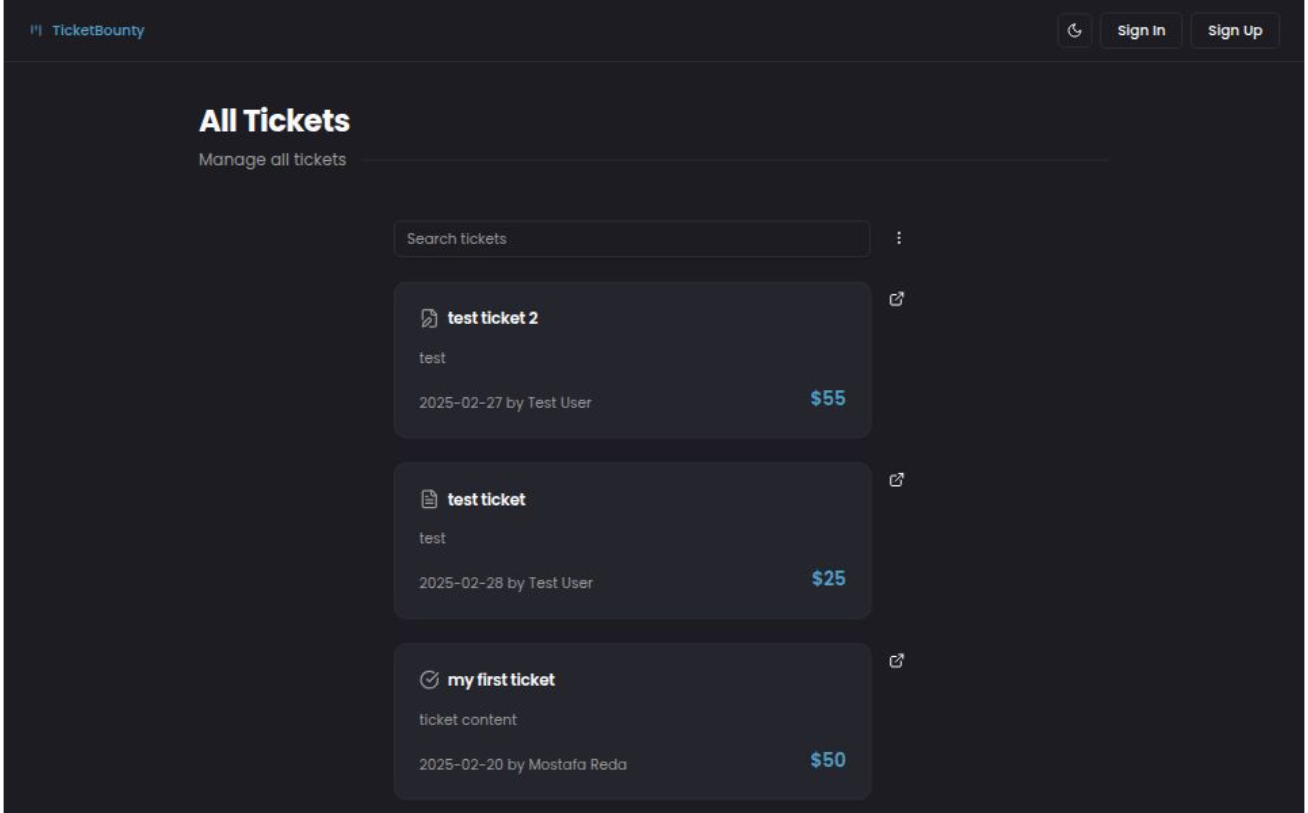1308x813 pixels.
Task: Focus the Search tickets field
Action: 632,239
